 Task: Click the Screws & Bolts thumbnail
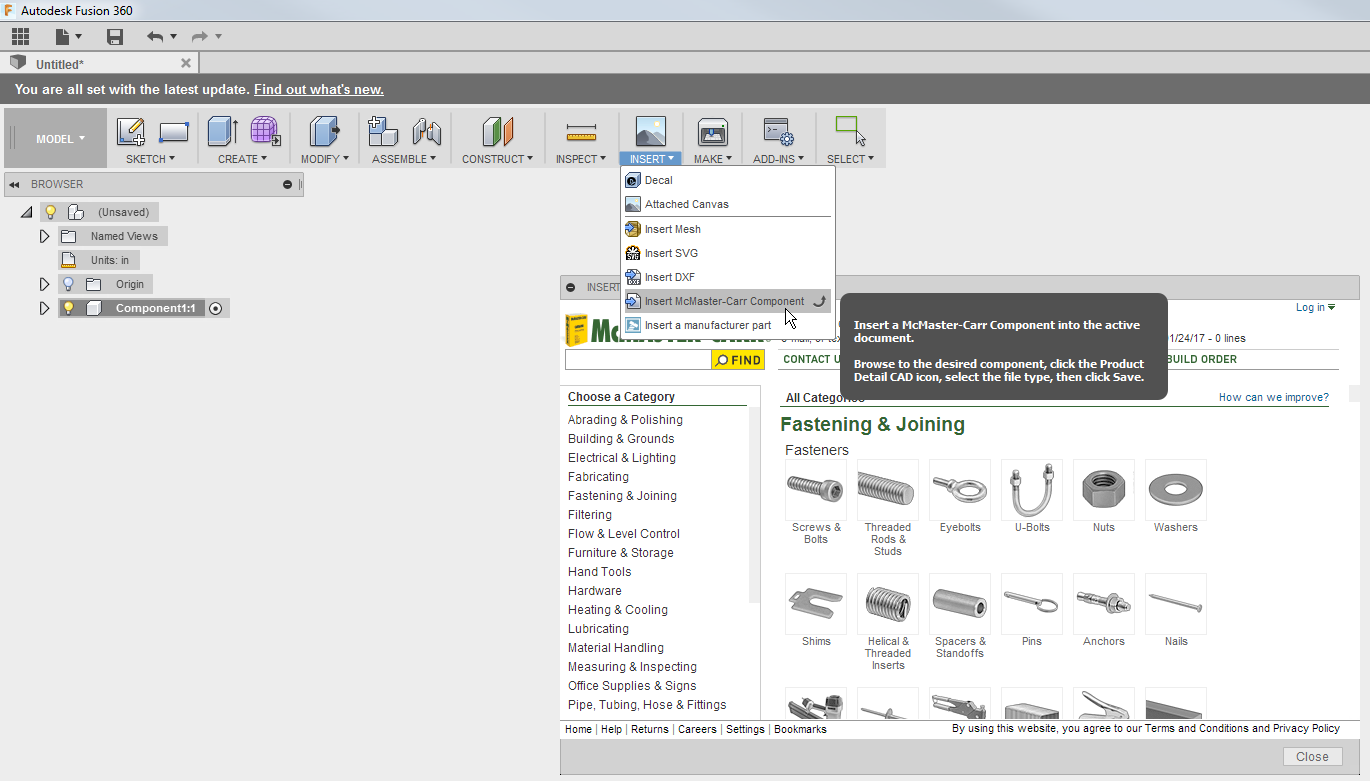tap(816, 490)
